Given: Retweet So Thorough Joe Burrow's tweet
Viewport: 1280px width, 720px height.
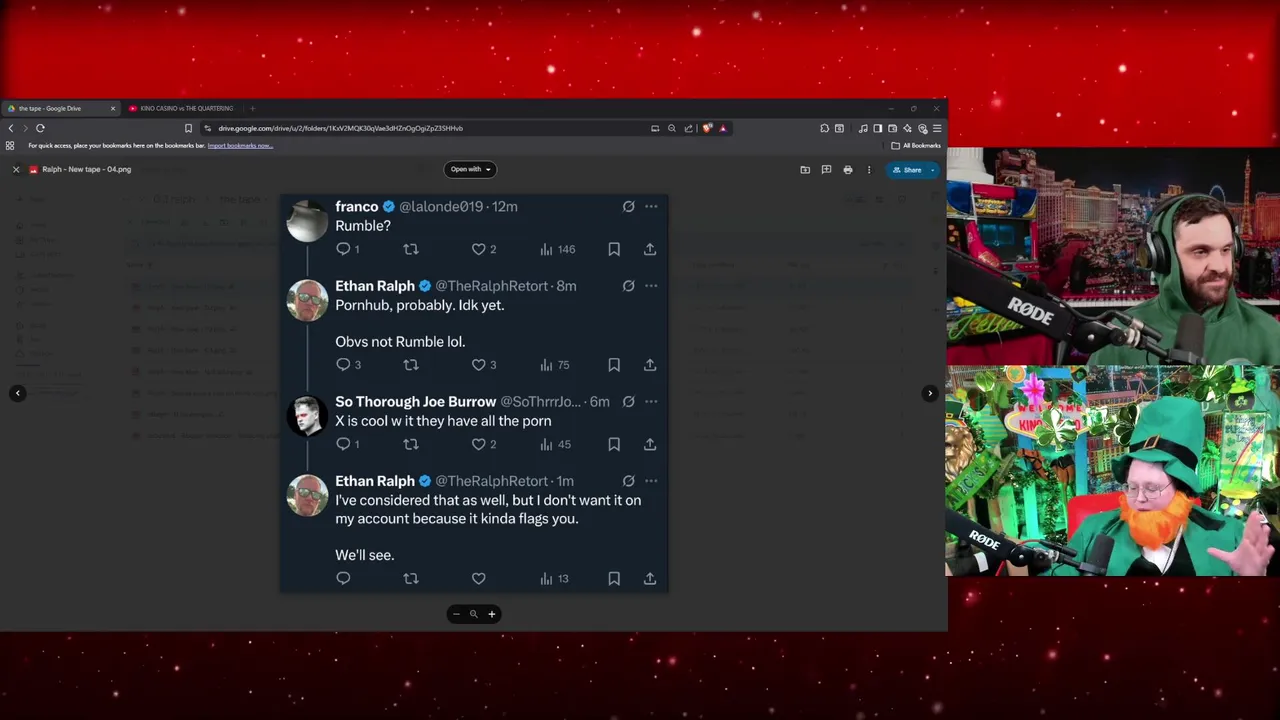Looking at the screenshot, I should [410, 444].
